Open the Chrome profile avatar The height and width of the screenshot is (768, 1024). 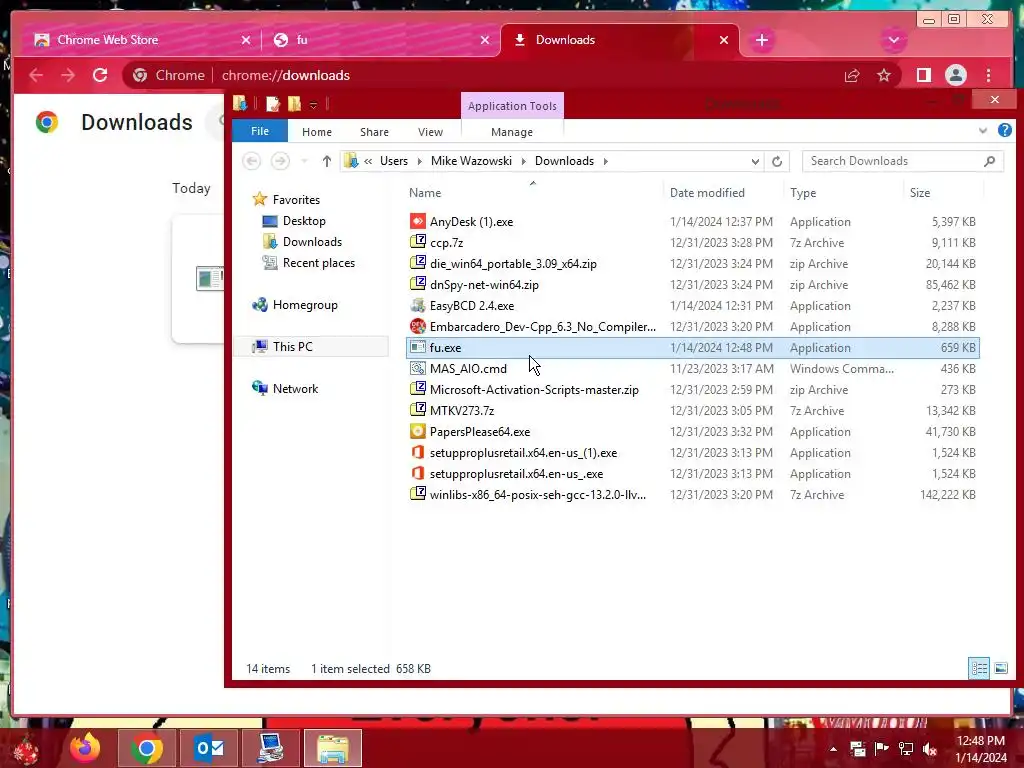pyautogui.click(x=955, y=75)
